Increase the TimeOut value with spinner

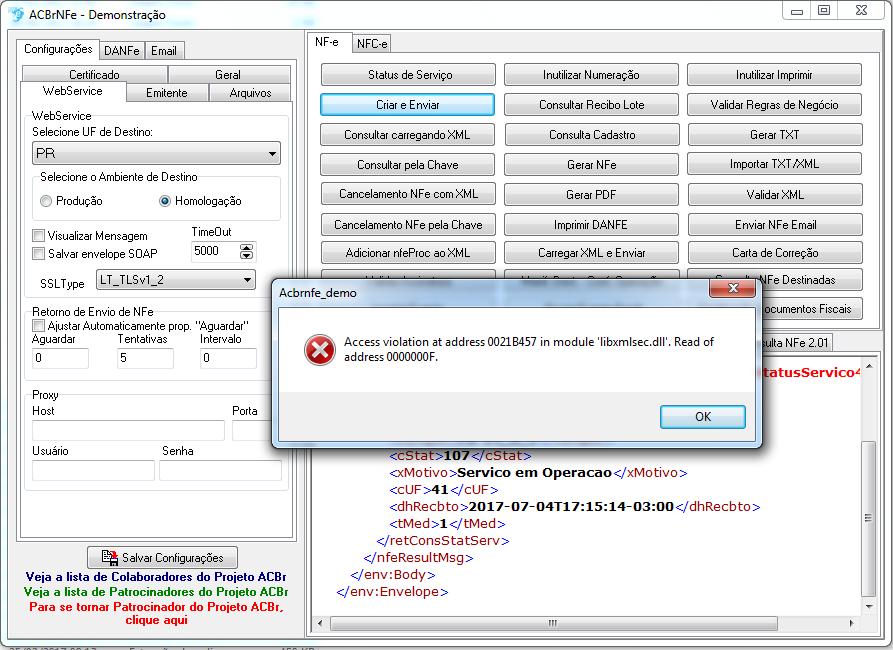point(247,247)
